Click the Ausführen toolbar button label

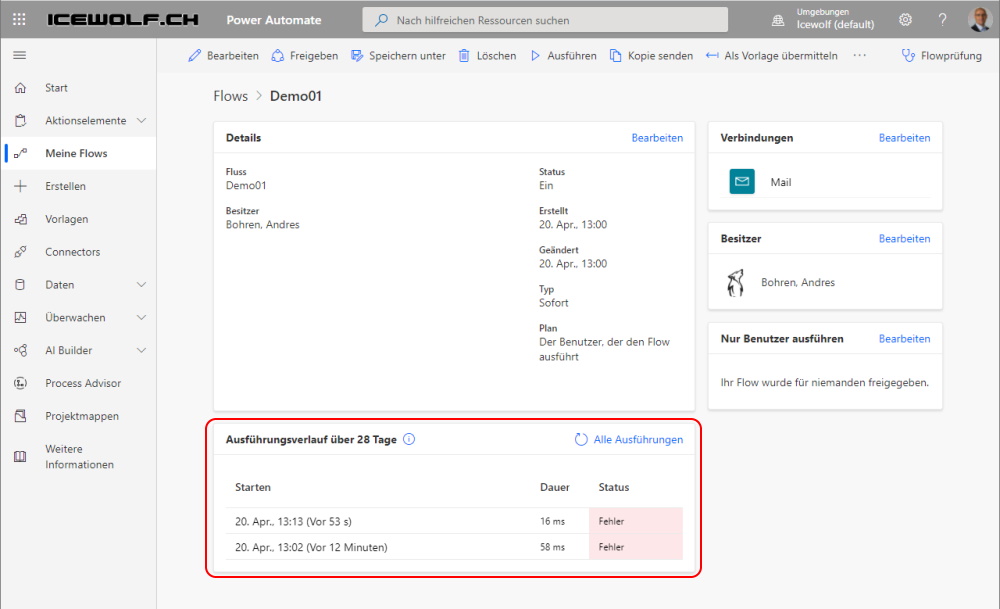click(x=572, y=55)
